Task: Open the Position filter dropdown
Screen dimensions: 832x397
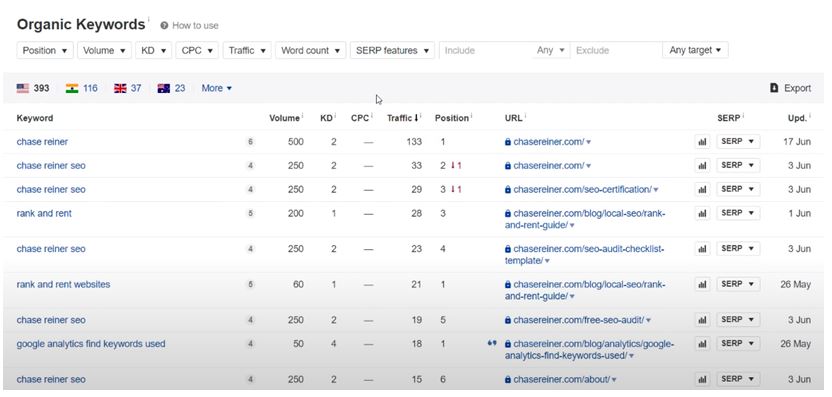Action: click(45, 50)
